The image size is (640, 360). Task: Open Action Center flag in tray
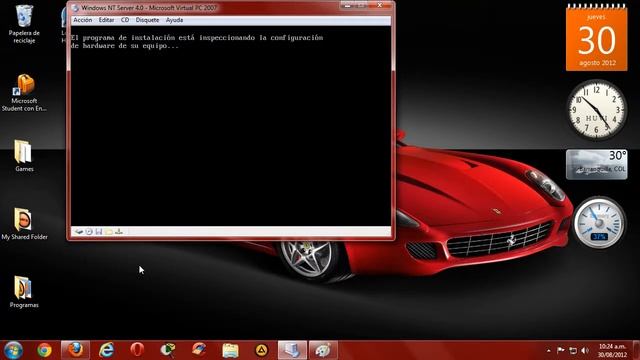tap(561, 350)
